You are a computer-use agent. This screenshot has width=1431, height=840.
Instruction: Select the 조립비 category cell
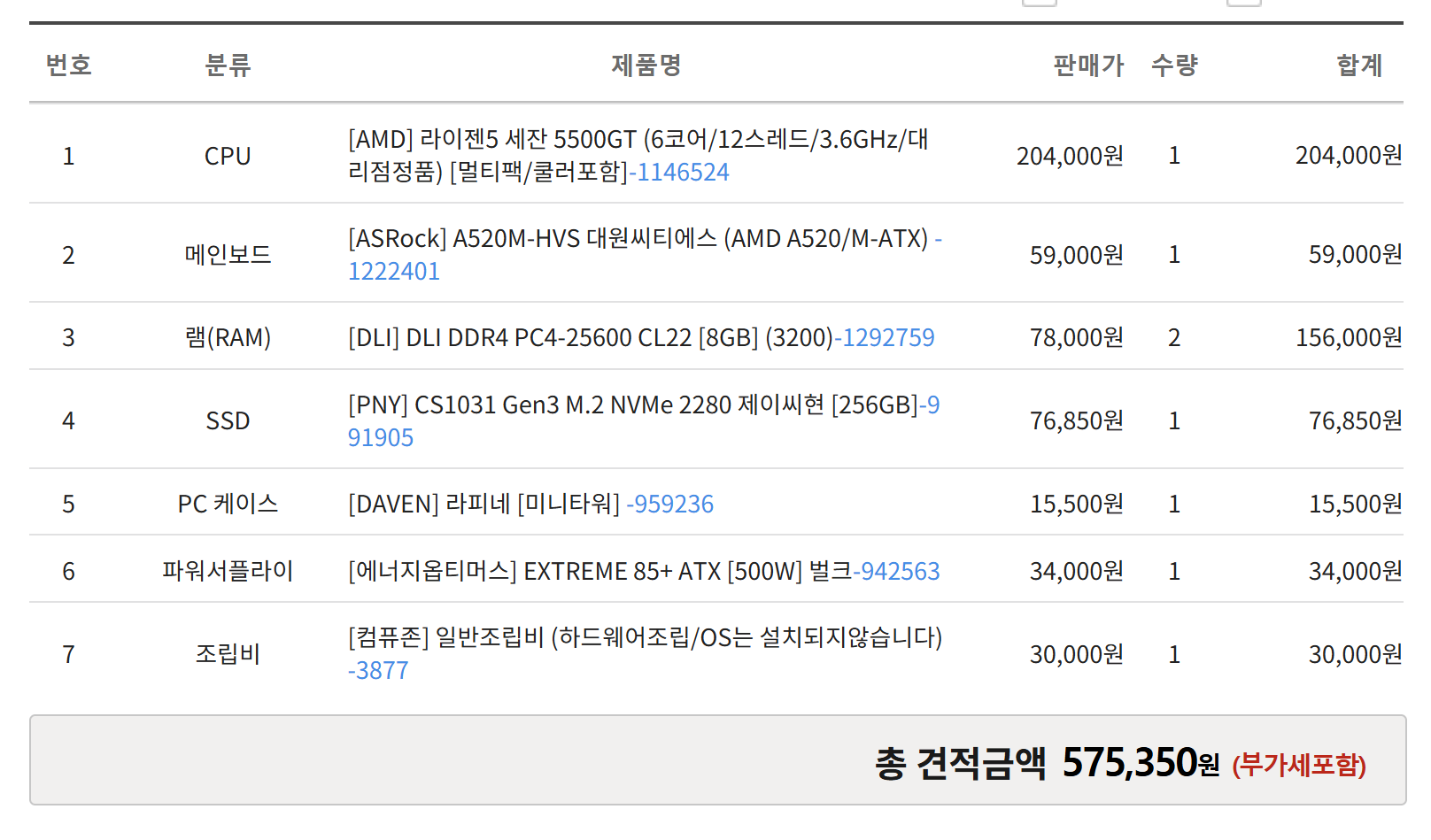228,654
